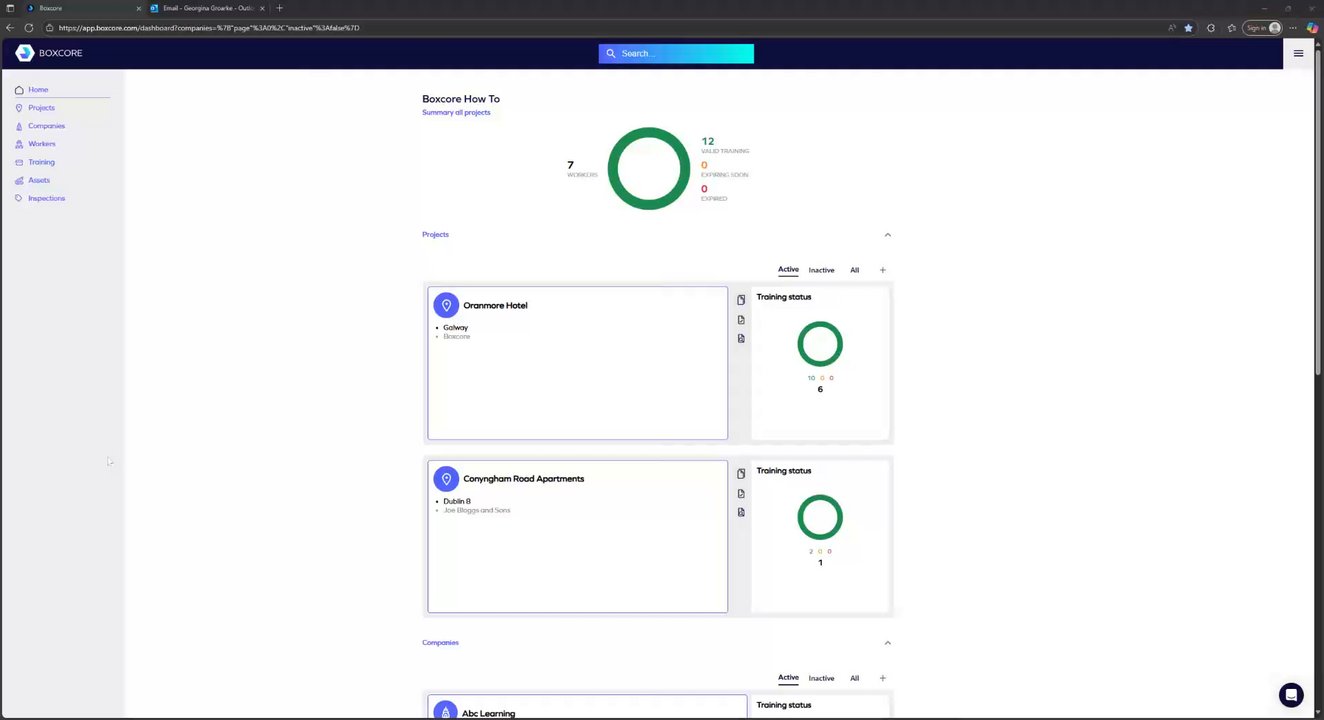Select the Companies All filter tab
This screenshot has width=1324, height=720.
pyautogui.click(x=854, y=678)
